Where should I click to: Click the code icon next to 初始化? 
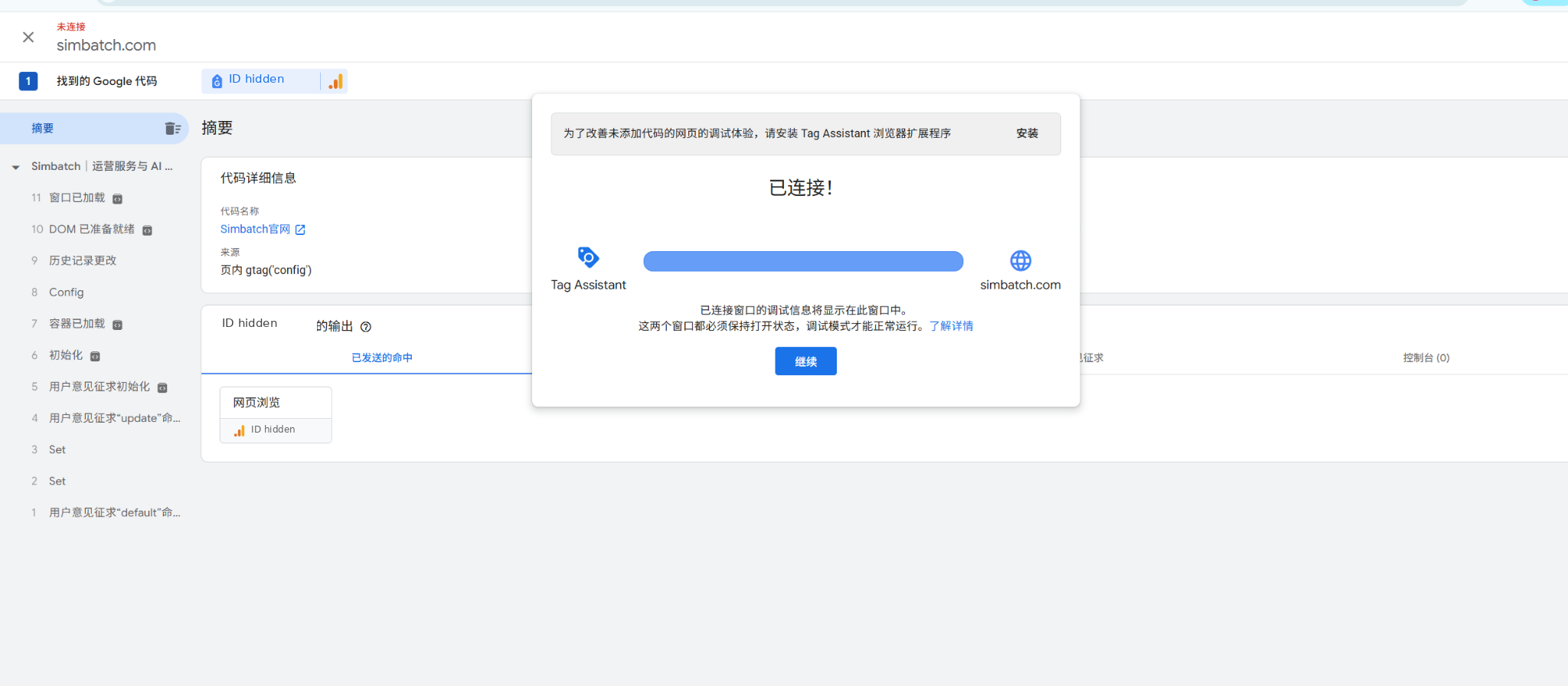pyautogui.click(x=96, y=356)
